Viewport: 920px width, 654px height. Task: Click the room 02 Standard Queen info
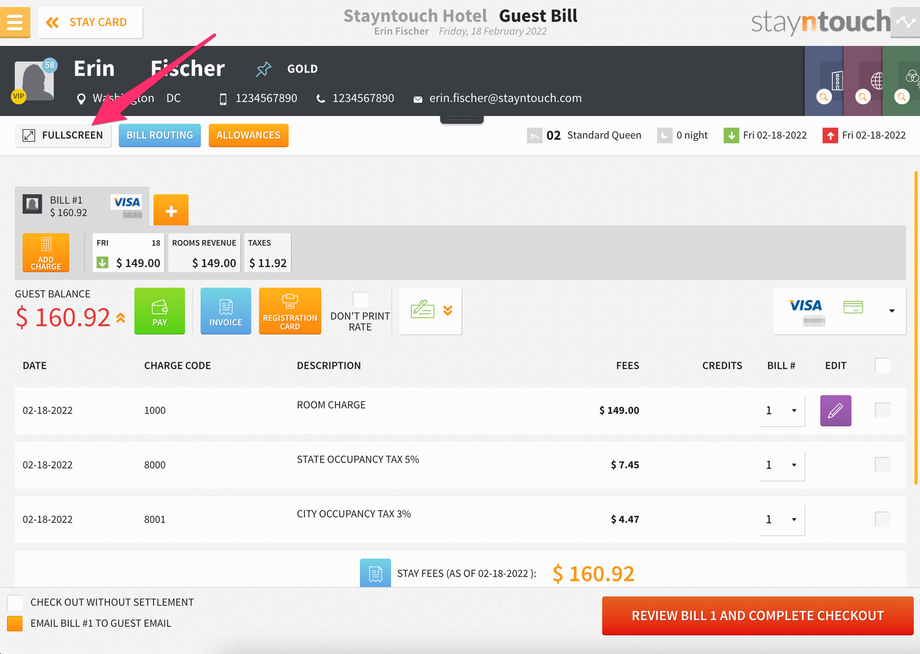[584, 135]
